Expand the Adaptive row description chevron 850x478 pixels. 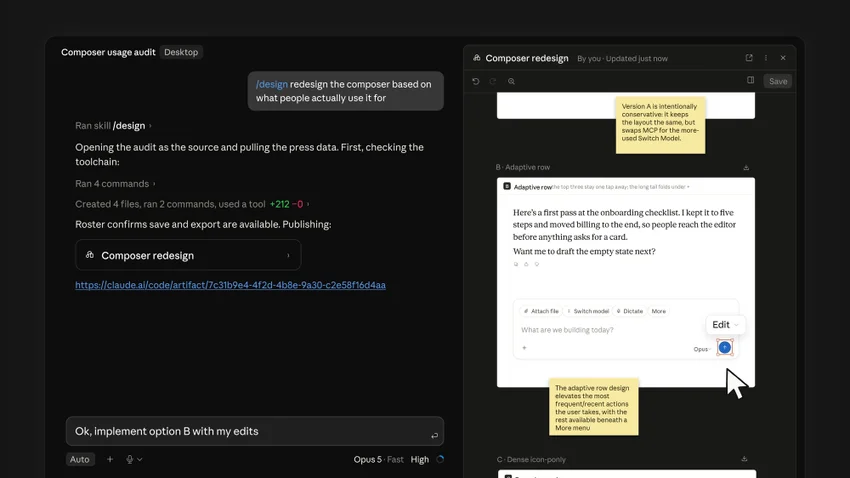tap(688, 187)
